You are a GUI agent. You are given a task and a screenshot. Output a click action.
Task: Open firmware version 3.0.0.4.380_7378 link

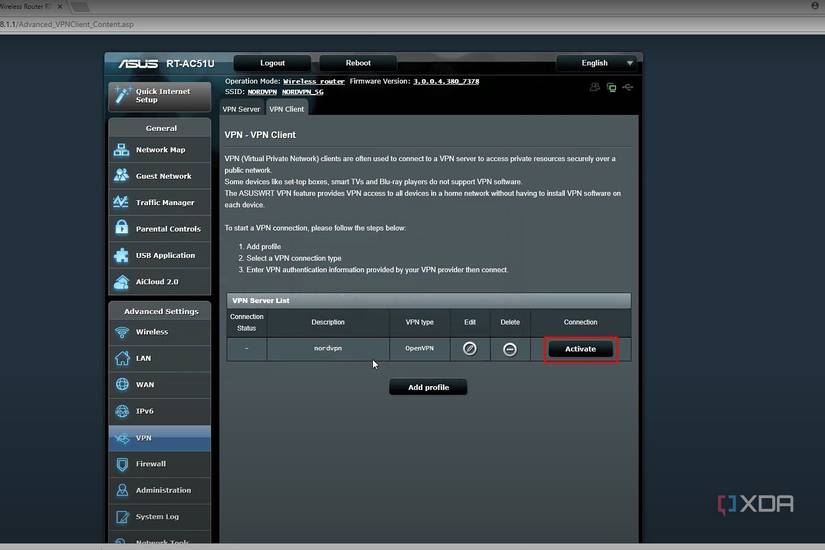[446, 82]
